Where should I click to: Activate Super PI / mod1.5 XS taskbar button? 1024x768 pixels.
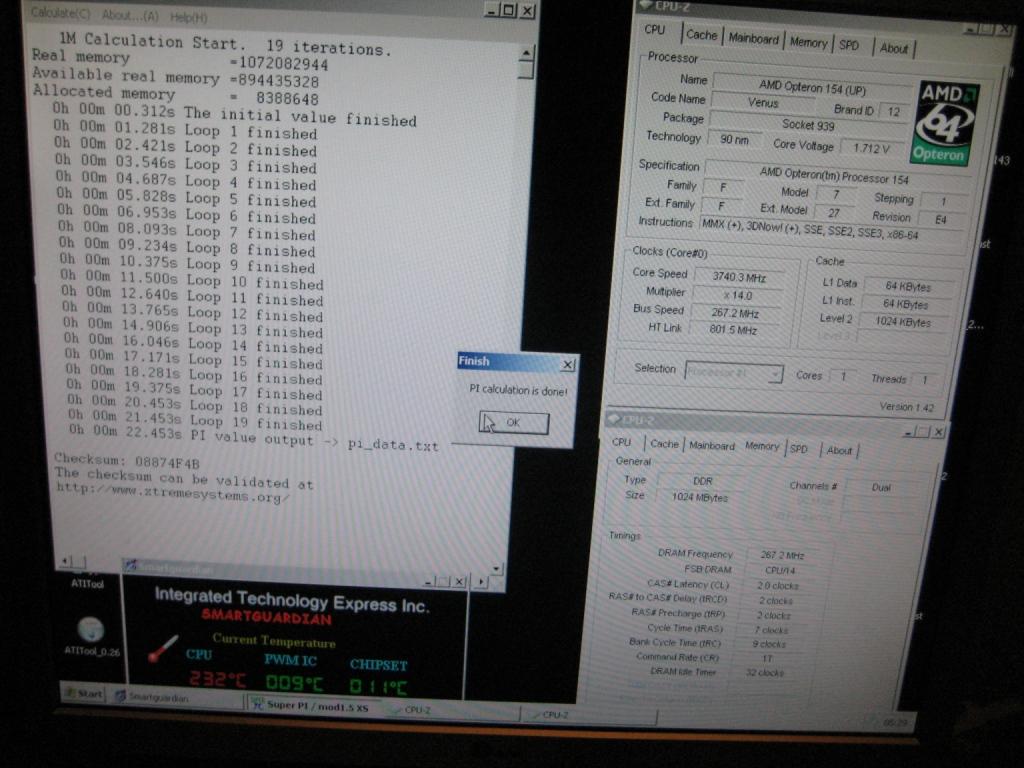tap(312, 705)
